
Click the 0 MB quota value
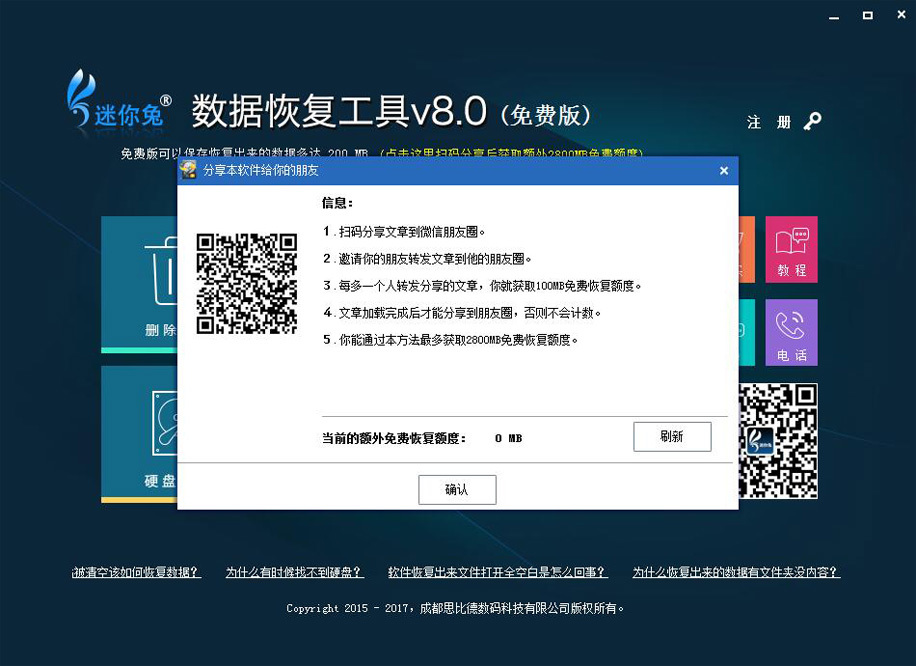[x=508, y=438]
